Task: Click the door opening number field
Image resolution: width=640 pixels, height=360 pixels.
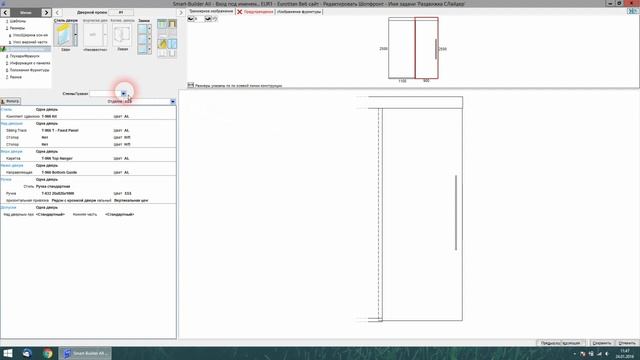Action: point(121,13)
